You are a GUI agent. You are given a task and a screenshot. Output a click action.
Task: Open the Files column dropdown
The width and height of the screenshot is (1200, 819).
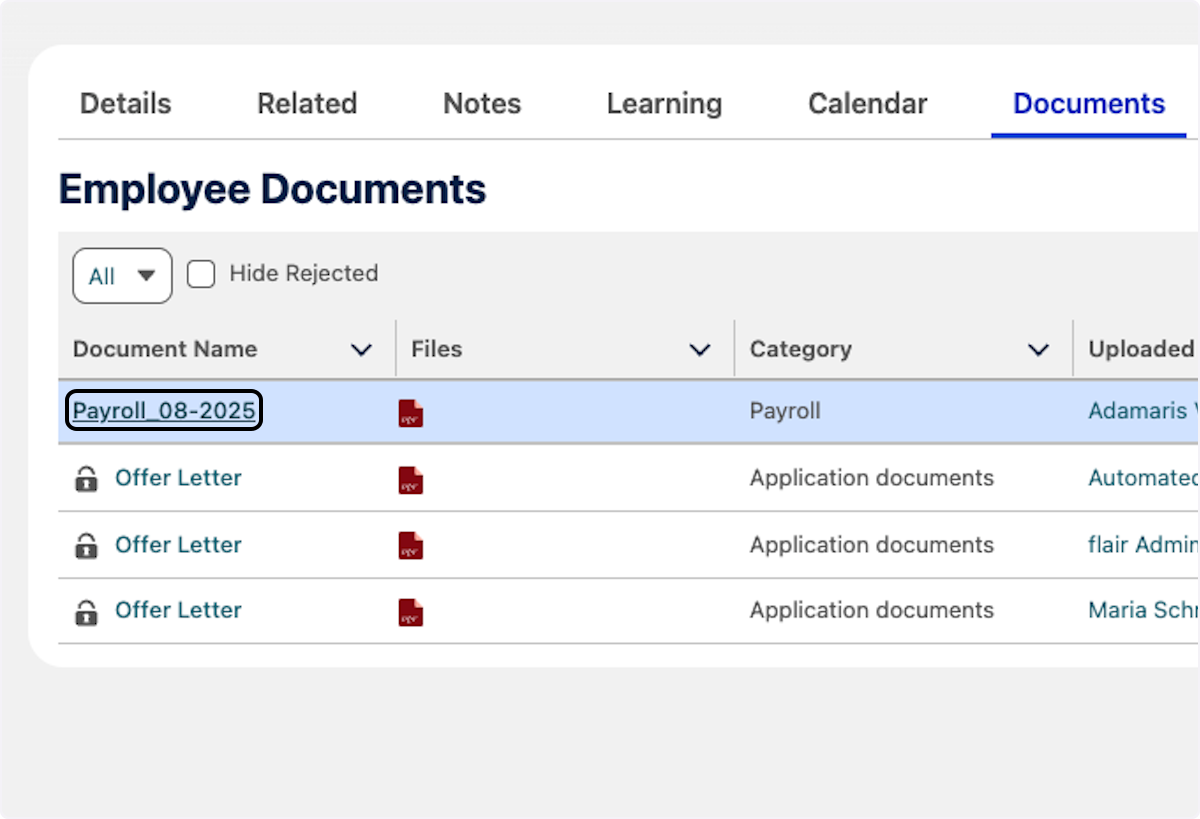point(699,349)
